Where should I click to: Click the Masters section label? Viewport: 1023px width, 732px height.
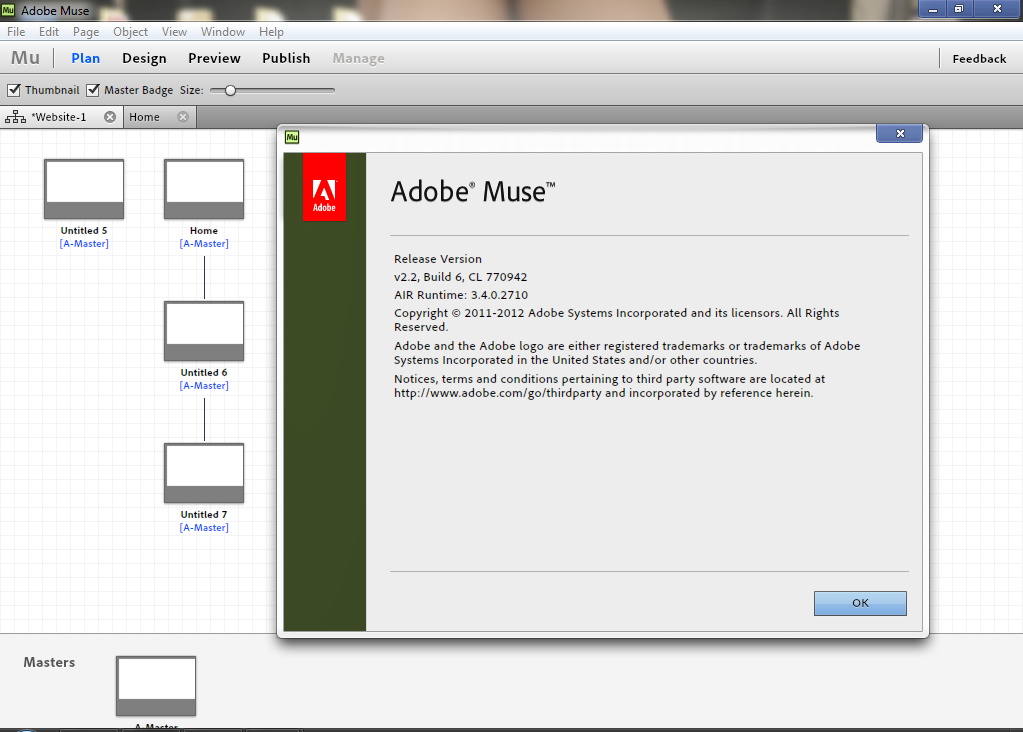click(x=50, y=662)
